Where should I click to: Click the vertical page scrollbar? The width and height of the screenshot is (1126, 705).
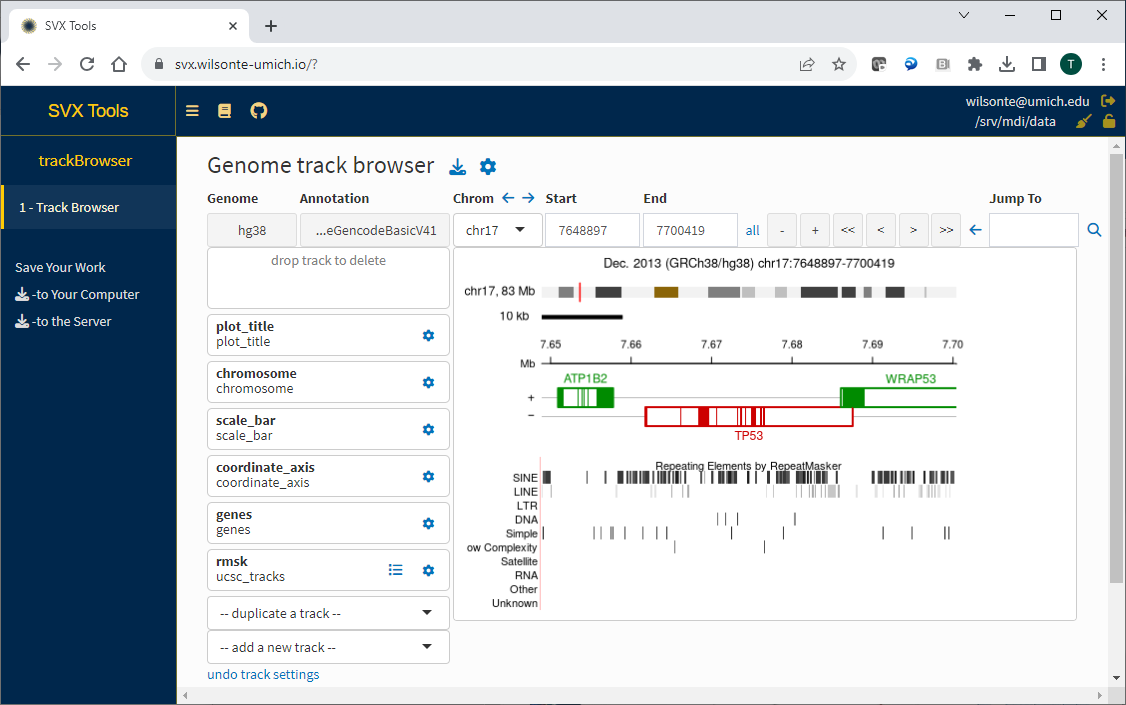1116,368
